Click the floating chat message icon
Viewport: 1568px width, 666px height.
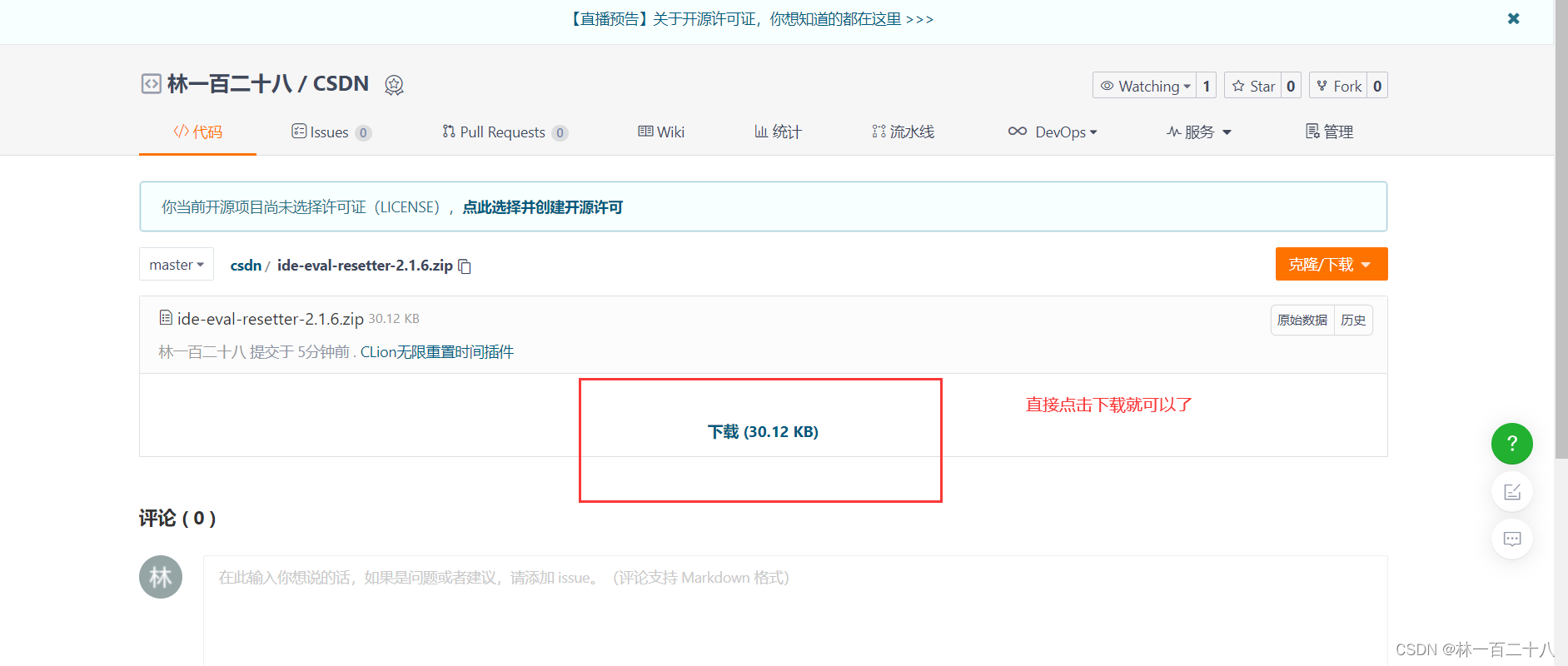[x=1512, y=539]
